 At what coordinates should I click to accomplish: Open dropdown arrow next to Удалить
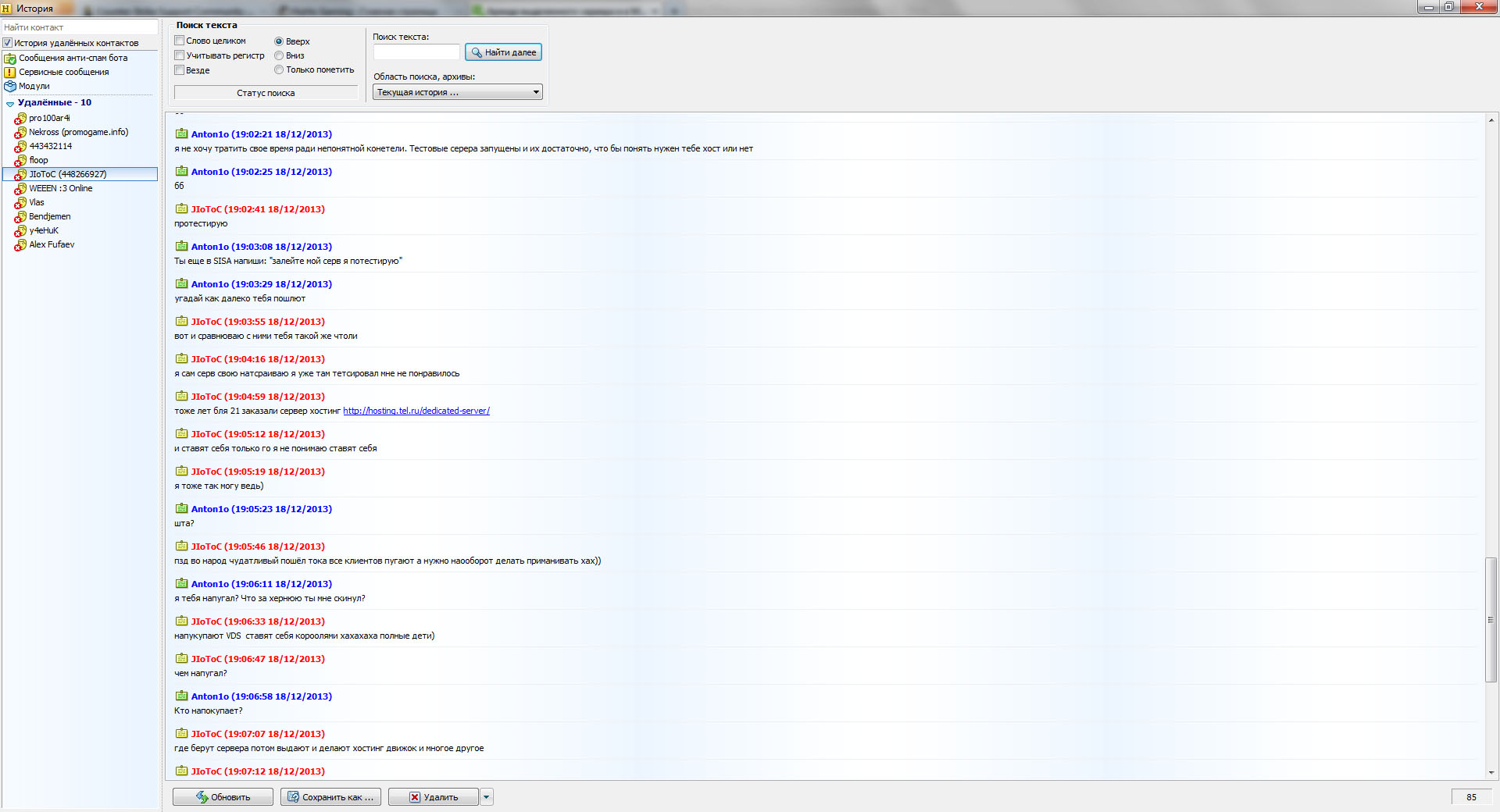pos(487,797)
